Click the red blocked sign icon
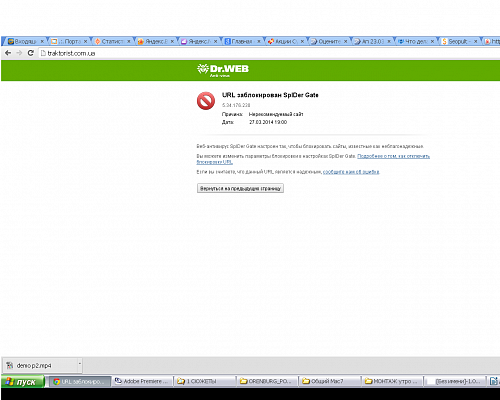Viewport: 500px width, 400px height. pos(206,101)
